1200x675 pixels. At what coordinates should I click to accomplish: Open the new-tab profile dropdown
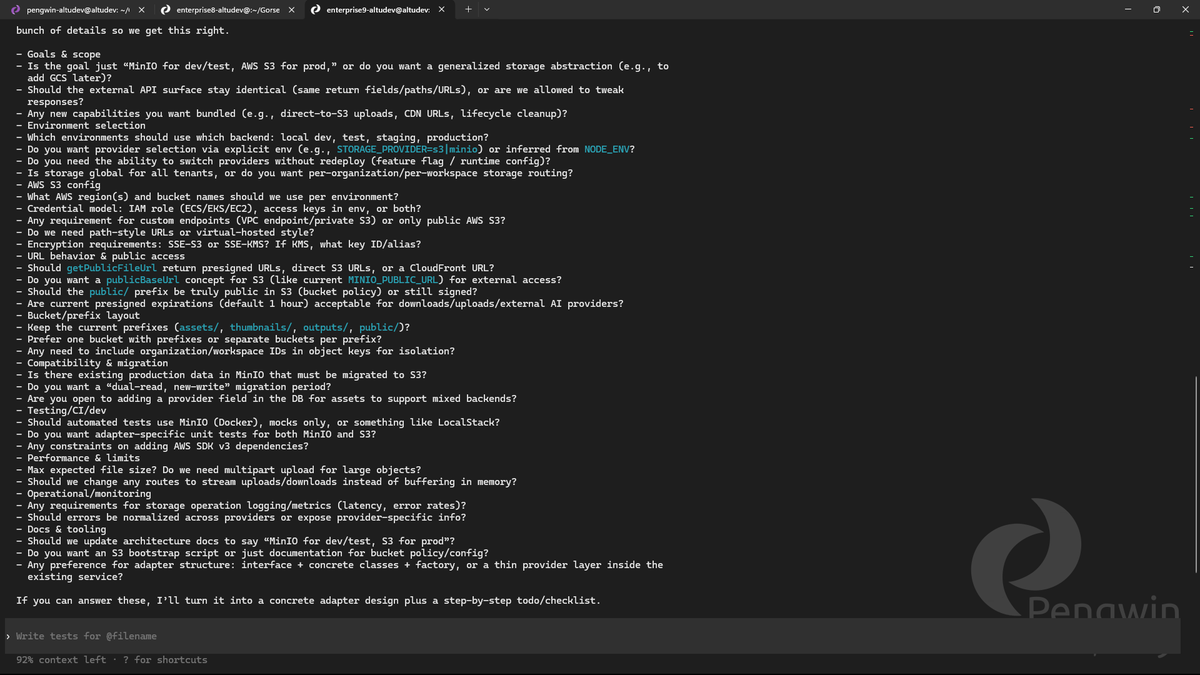click(487, 9)
